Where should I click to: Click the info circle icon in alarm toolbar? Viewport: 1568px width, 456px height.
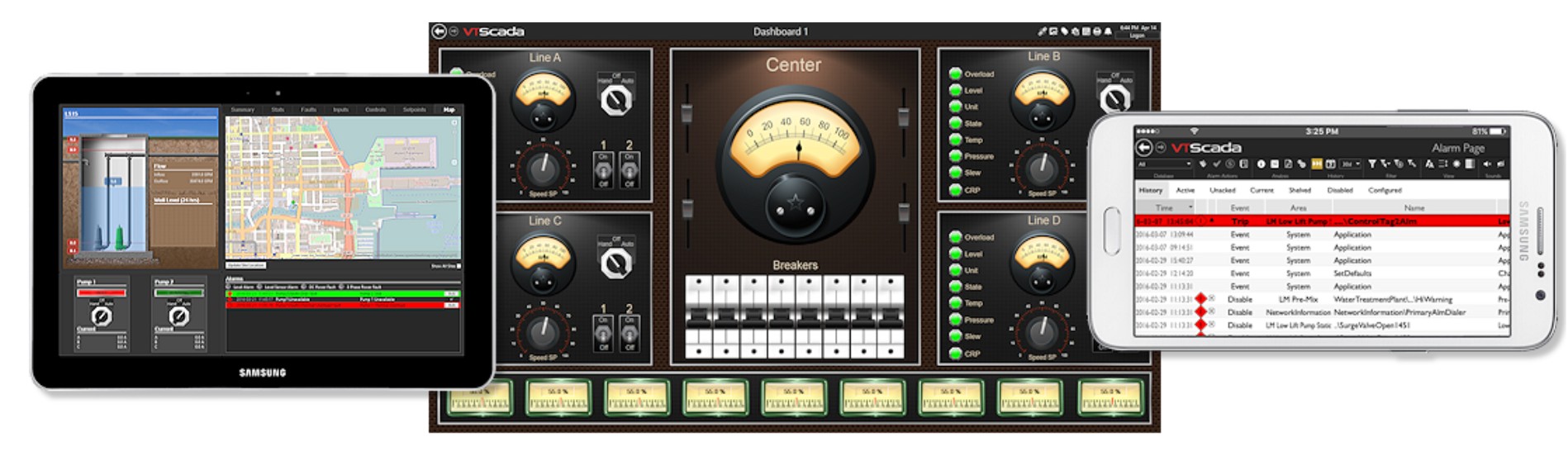(1261, 164)
